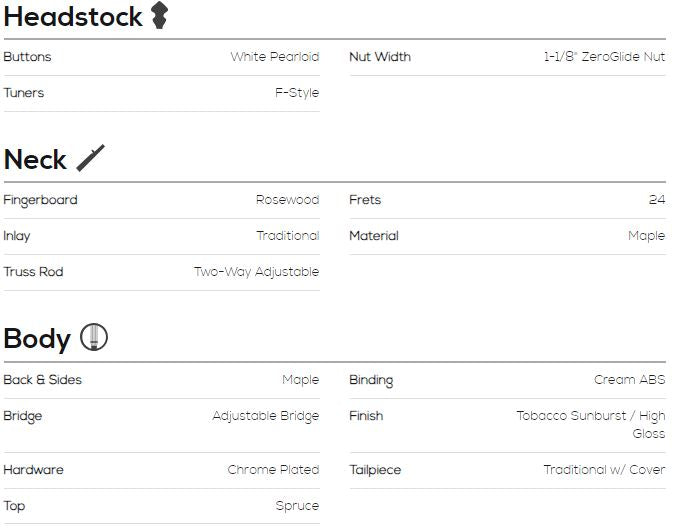This screenshot has height=532, width=674.
Task: Click the headstock icon beside Headstock heading
Action: pos(159,15)
